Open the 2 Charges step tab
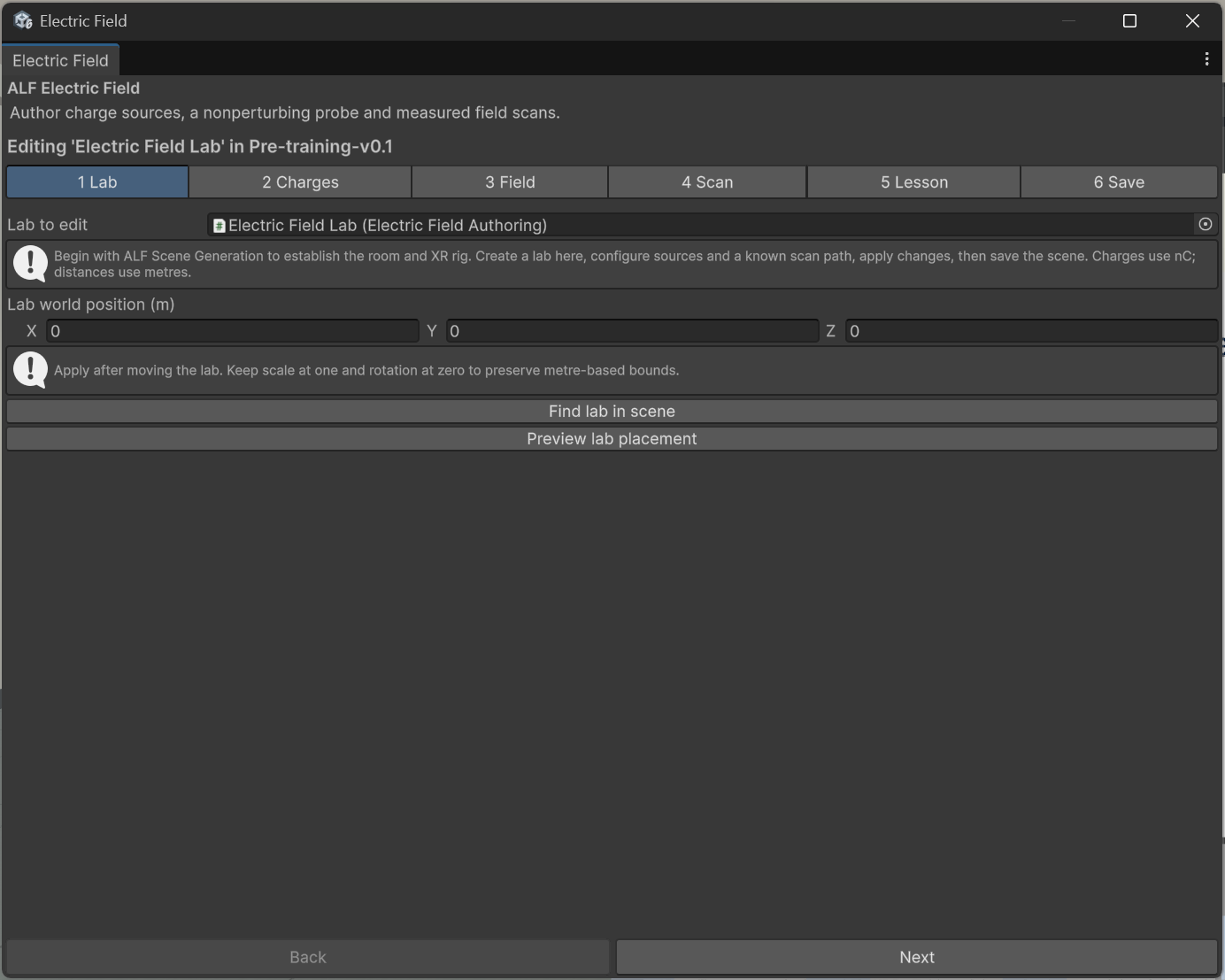The height and width of the screenshot is (980, 1225). (300, 182)
